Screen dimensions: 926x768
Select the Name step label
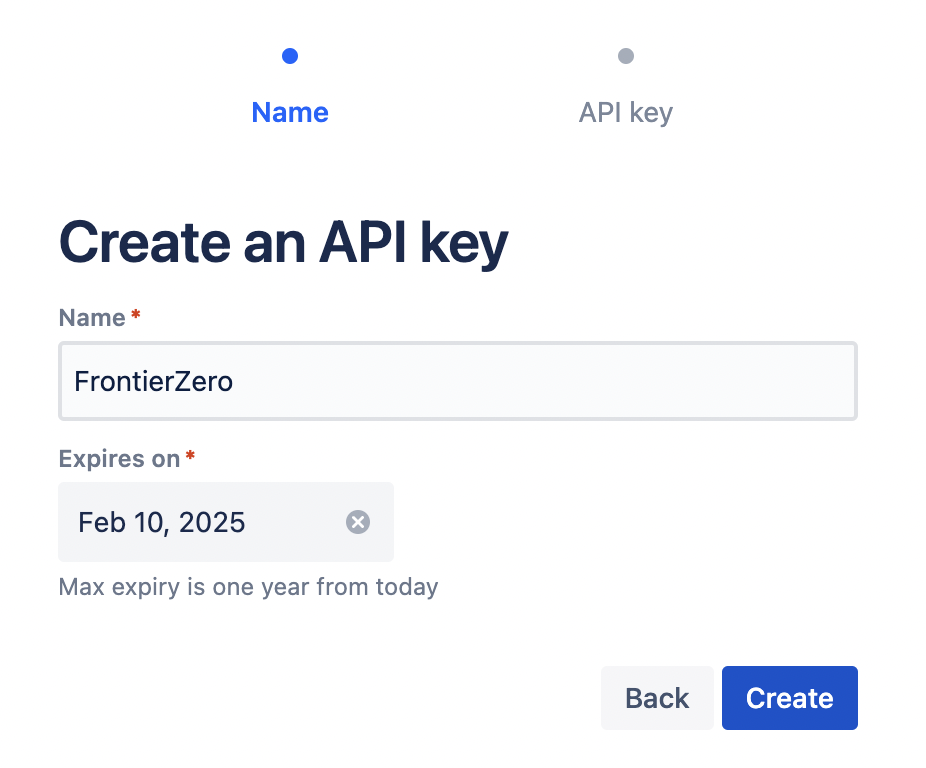tap(290, 112)
